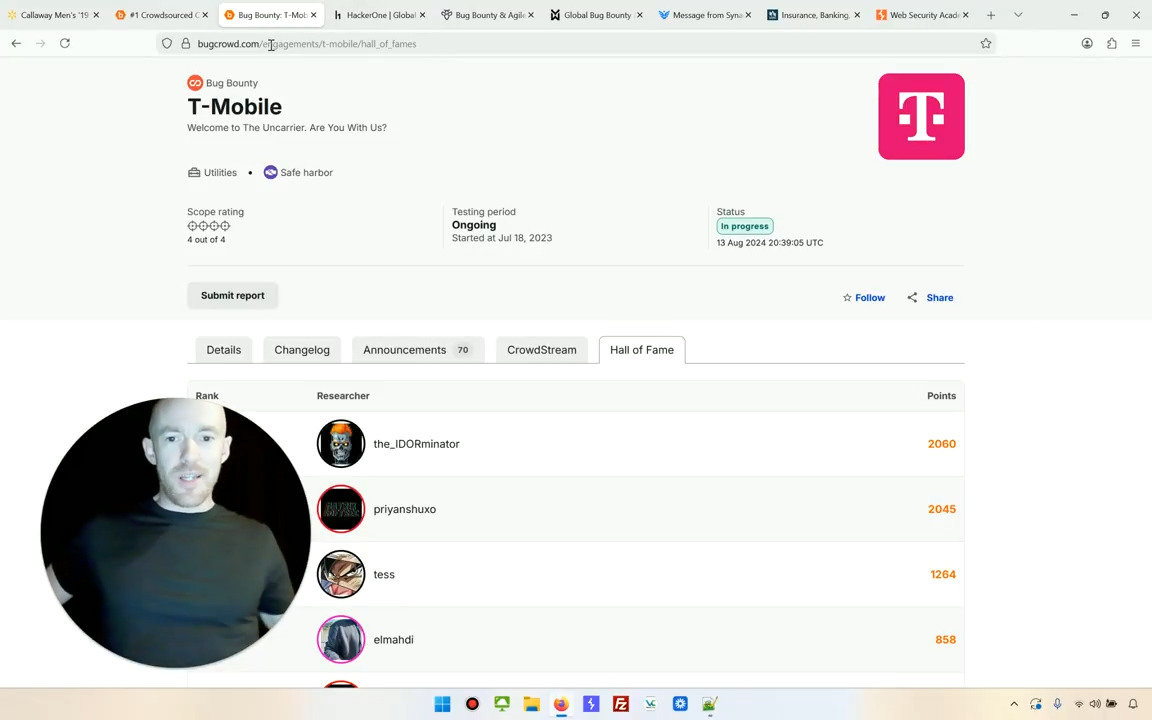Viewport: 1152px width, 720px height.
Task: Click the_IDORminator skull avatar
Action: [341, 444]
